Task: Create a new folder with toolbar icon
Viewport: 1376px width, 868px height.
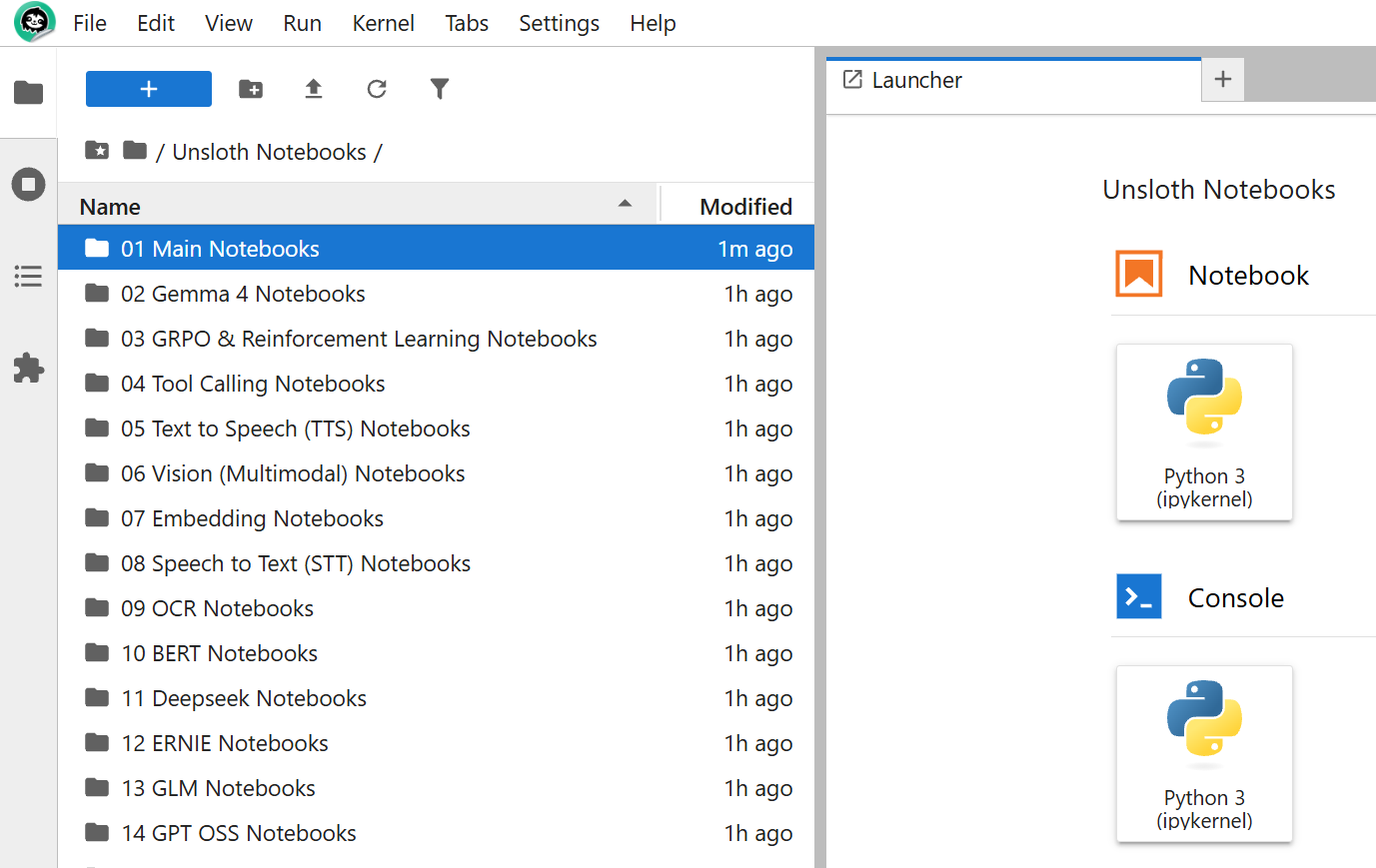Action: (x=251, y=89)
